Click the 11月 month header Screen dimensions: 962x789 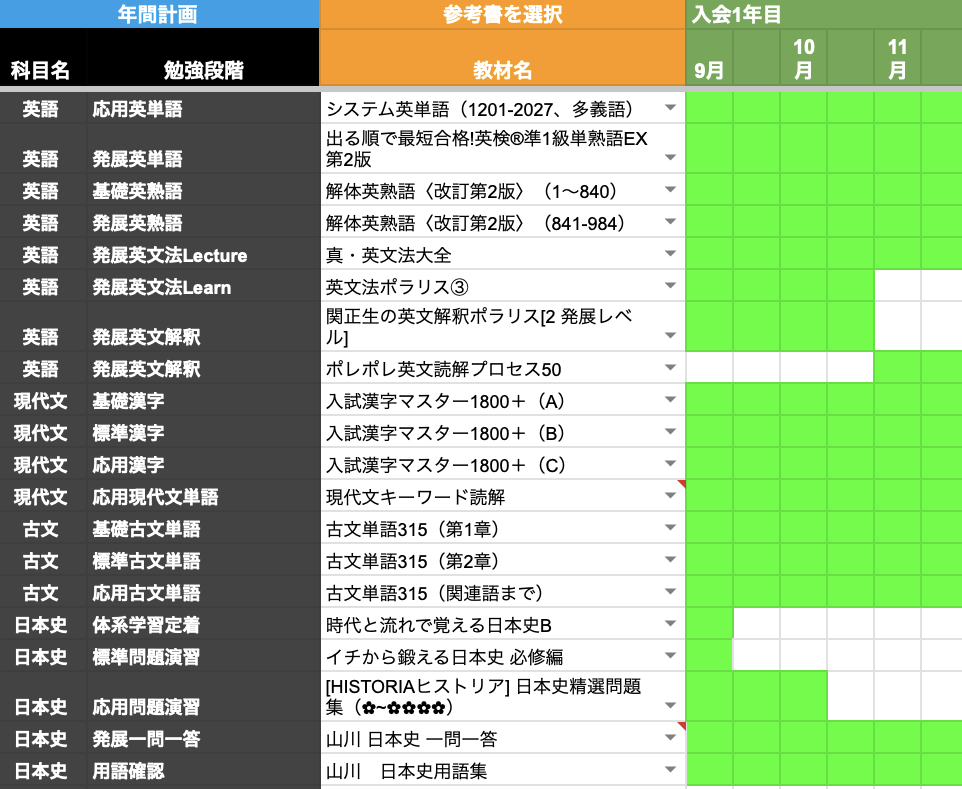tap(897, 58)
